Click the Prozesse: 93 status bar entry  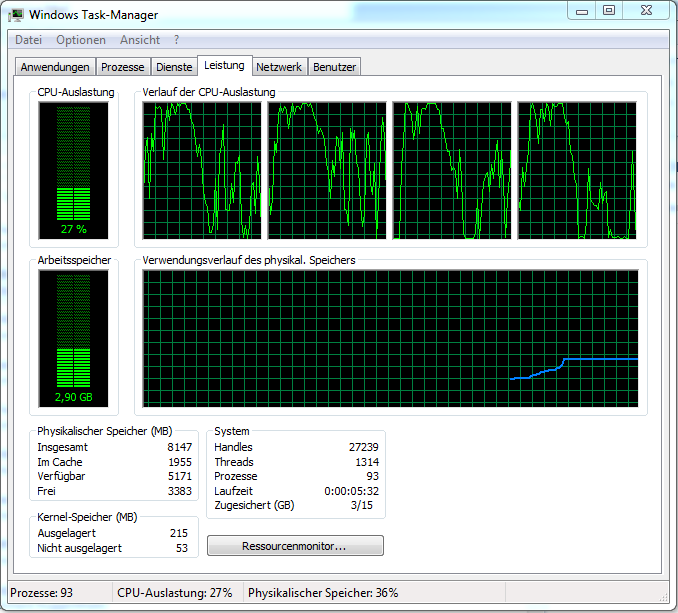point(42,593)
